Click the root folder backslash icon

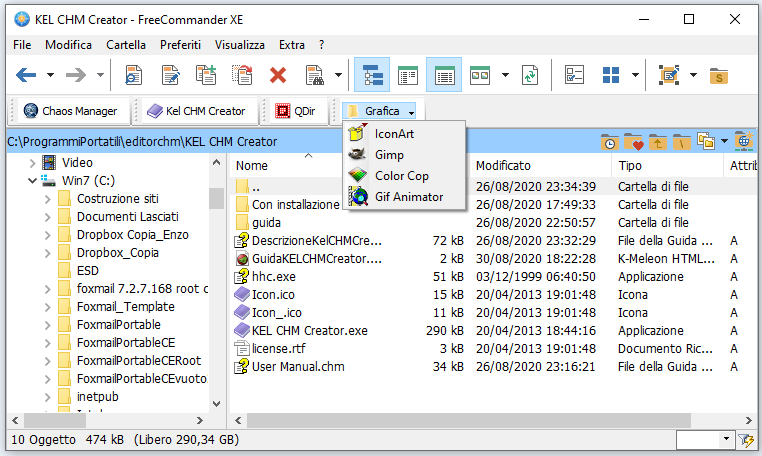point(681,142)
